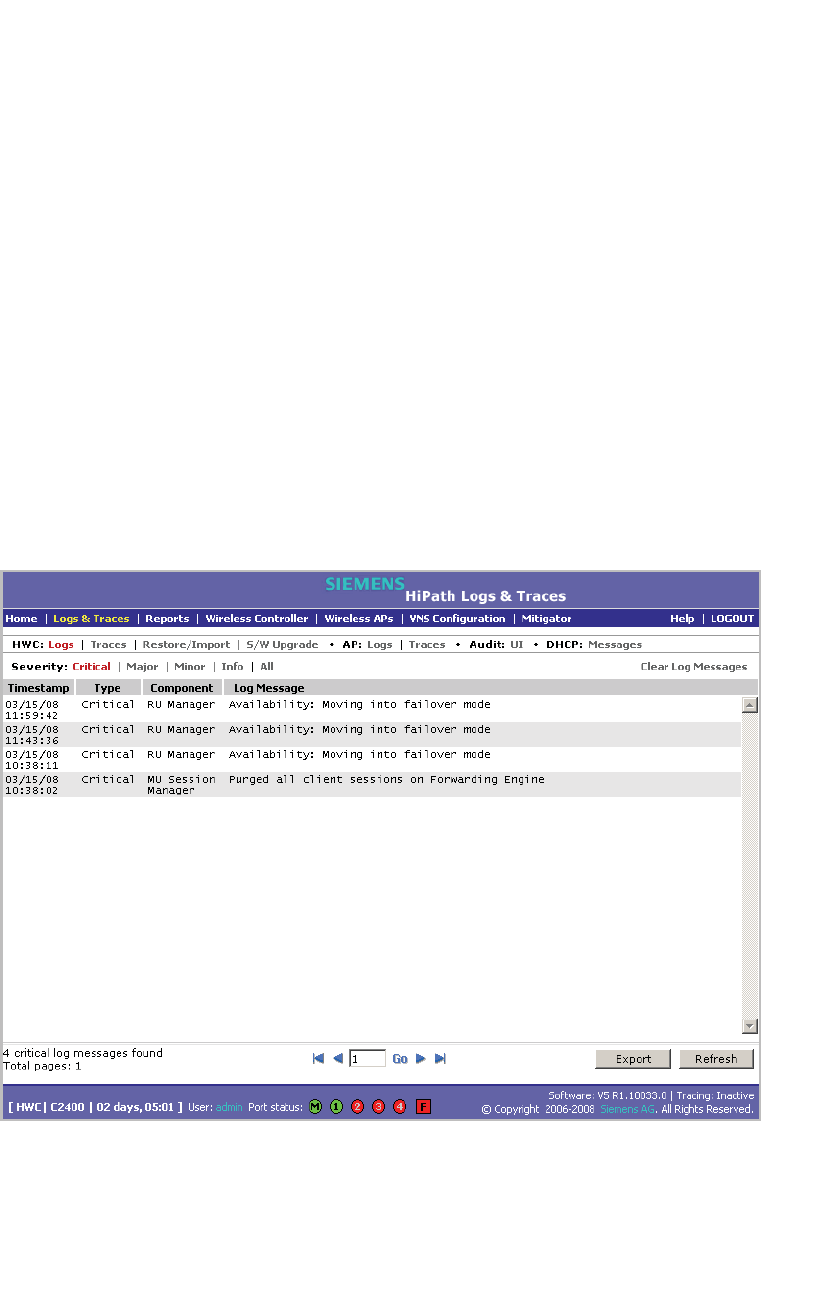Click Siemens AG copyright link
814x1313 pixels.
(628, 1109)
